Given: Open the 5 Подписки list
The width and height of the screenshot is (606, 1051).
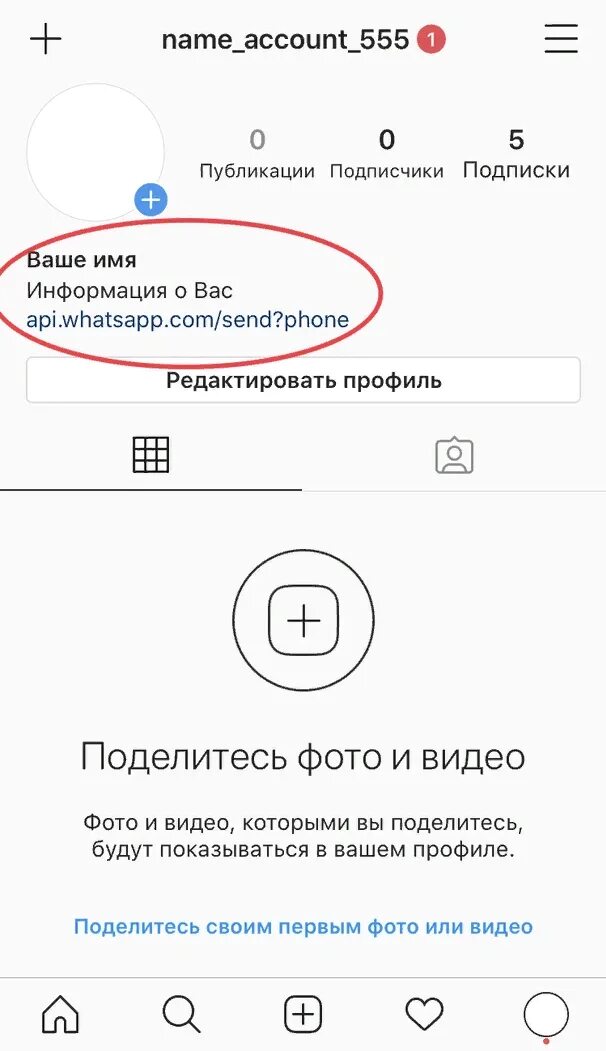Looking at the screenshot, I should [x=516, y=155].
